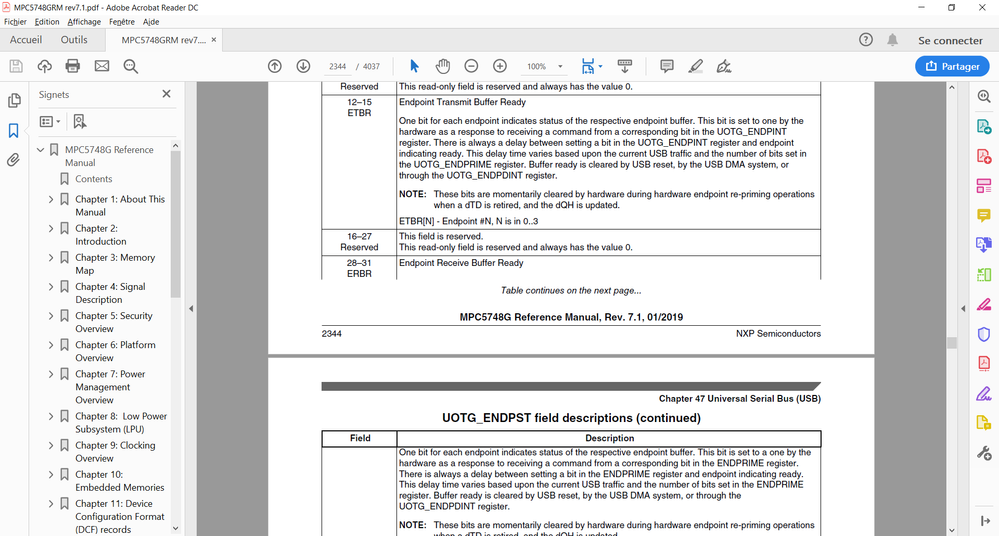Open Chapter 8: Low Power Subsystem bookmark
This screenshot has height=536, width=999.
pos(121,423)
